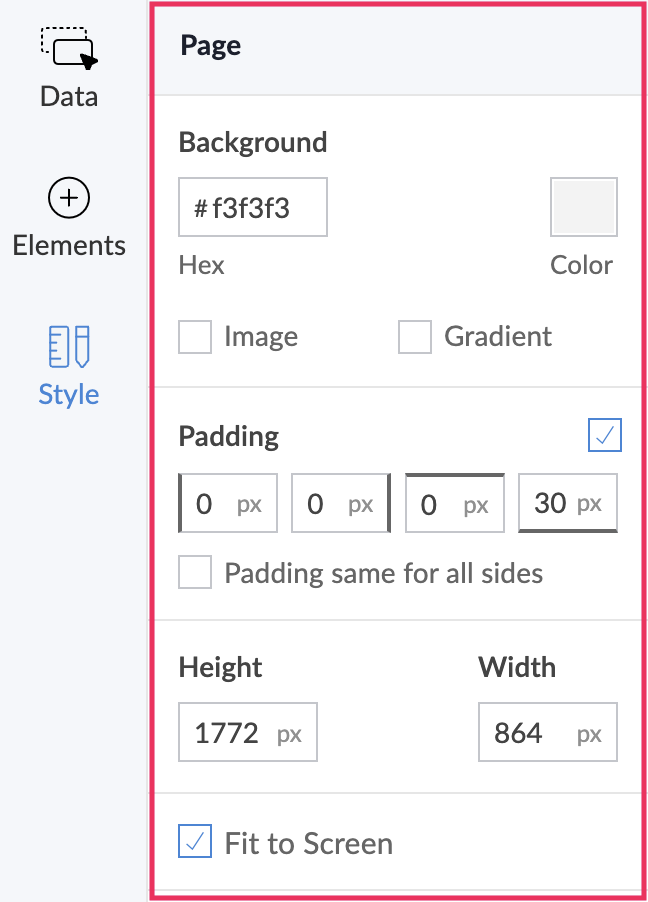Select the Style ruler-and-pencil icon

[69, 345]
